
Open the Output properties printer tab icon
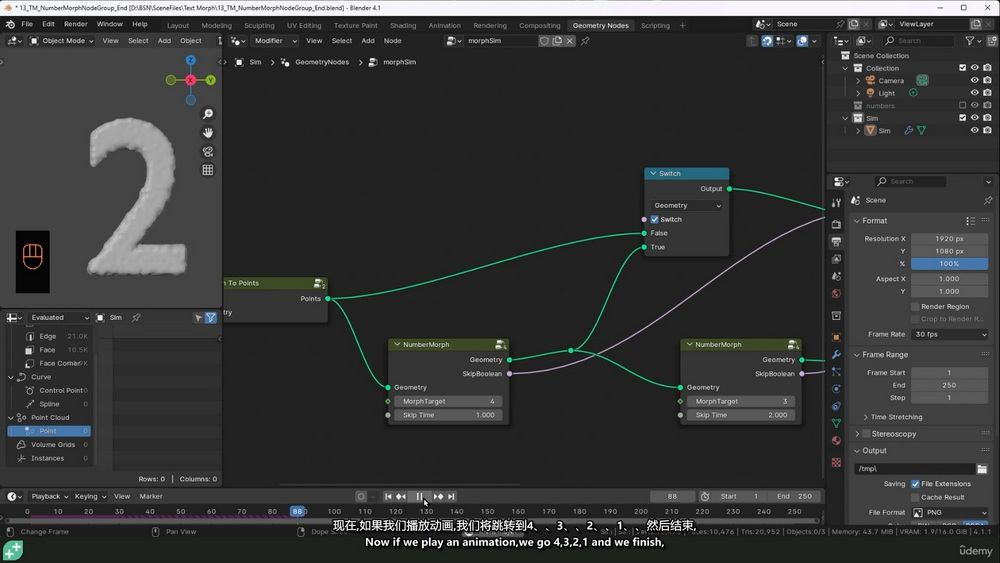[836, 242]
